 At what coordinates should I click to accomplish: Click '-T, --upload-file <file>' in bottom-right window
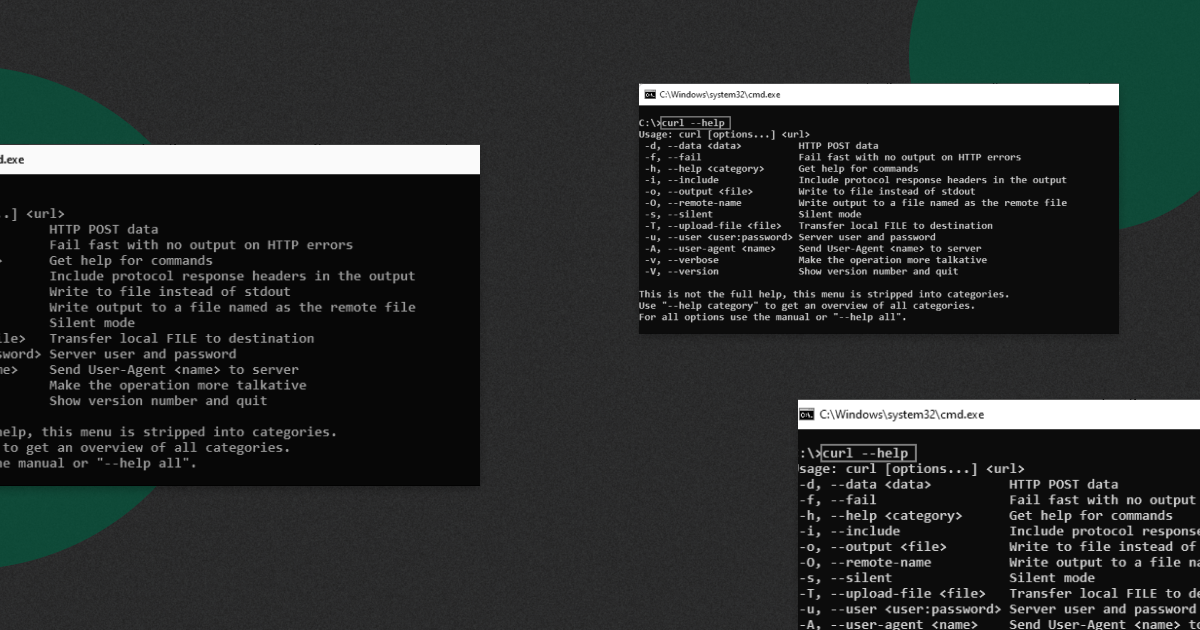click(892, 593)
